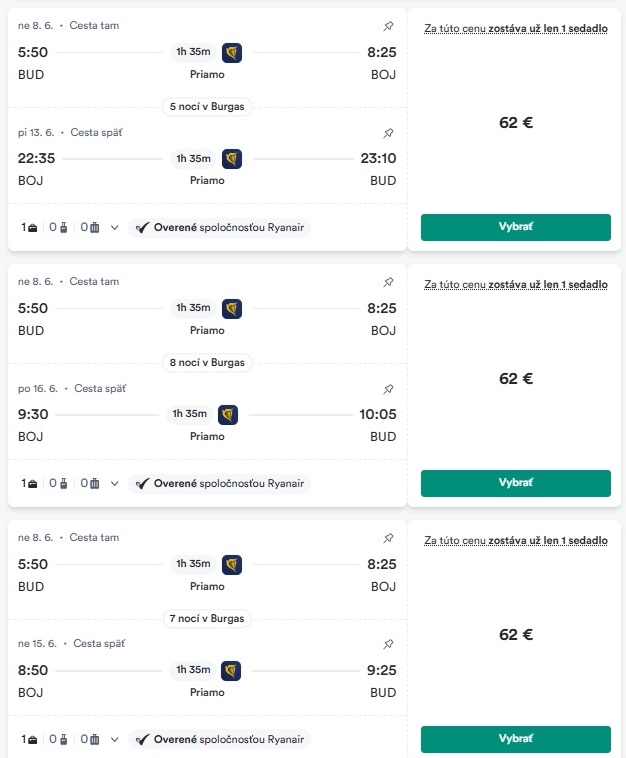
Task: Click Overené spoločnosťou Ryanair badge in first card
Action: (219, 228)
